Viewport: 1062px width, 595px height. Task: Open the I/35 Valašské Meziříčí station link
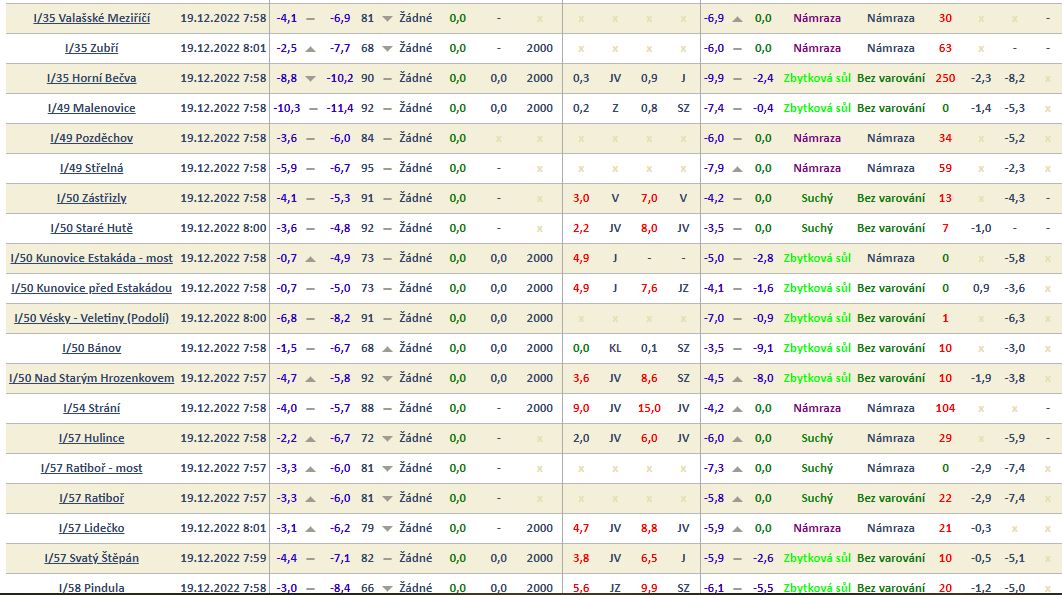coord(91,18)
